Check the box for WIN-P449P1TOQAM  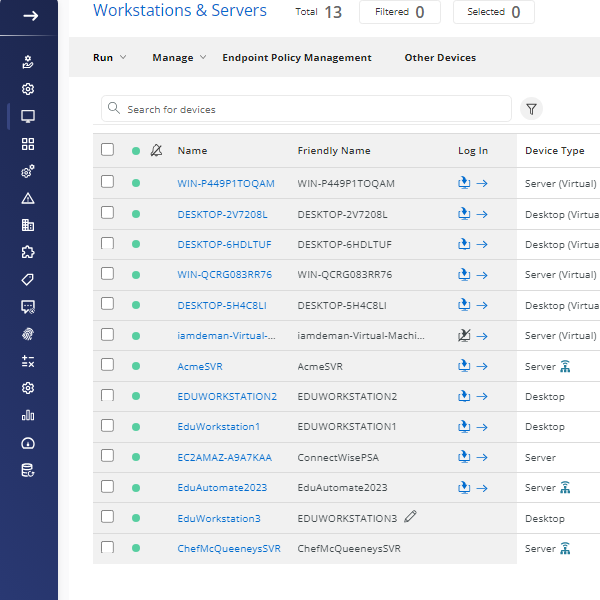point(108,183)
